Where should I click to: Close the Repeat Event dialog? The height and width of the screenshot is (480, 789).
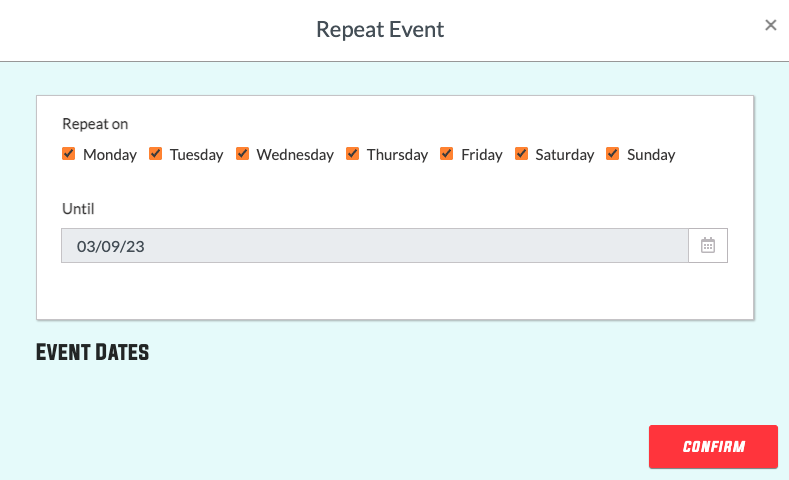pyautogui.click(x=770, y=26)
